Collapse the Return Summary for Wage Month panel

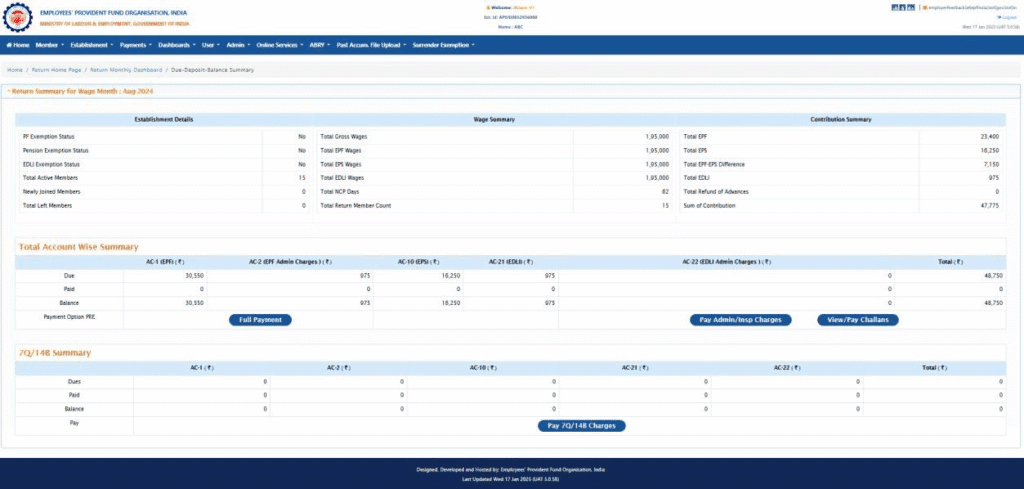(x=9, y=91)
